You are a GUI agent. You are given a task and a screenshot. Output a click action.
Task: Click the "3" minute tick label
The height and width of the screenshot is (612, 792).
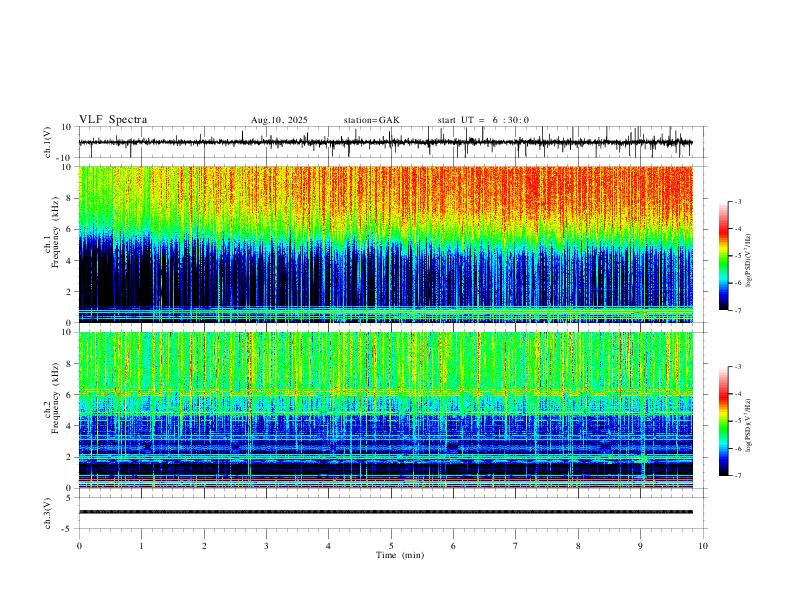(266, 546)
